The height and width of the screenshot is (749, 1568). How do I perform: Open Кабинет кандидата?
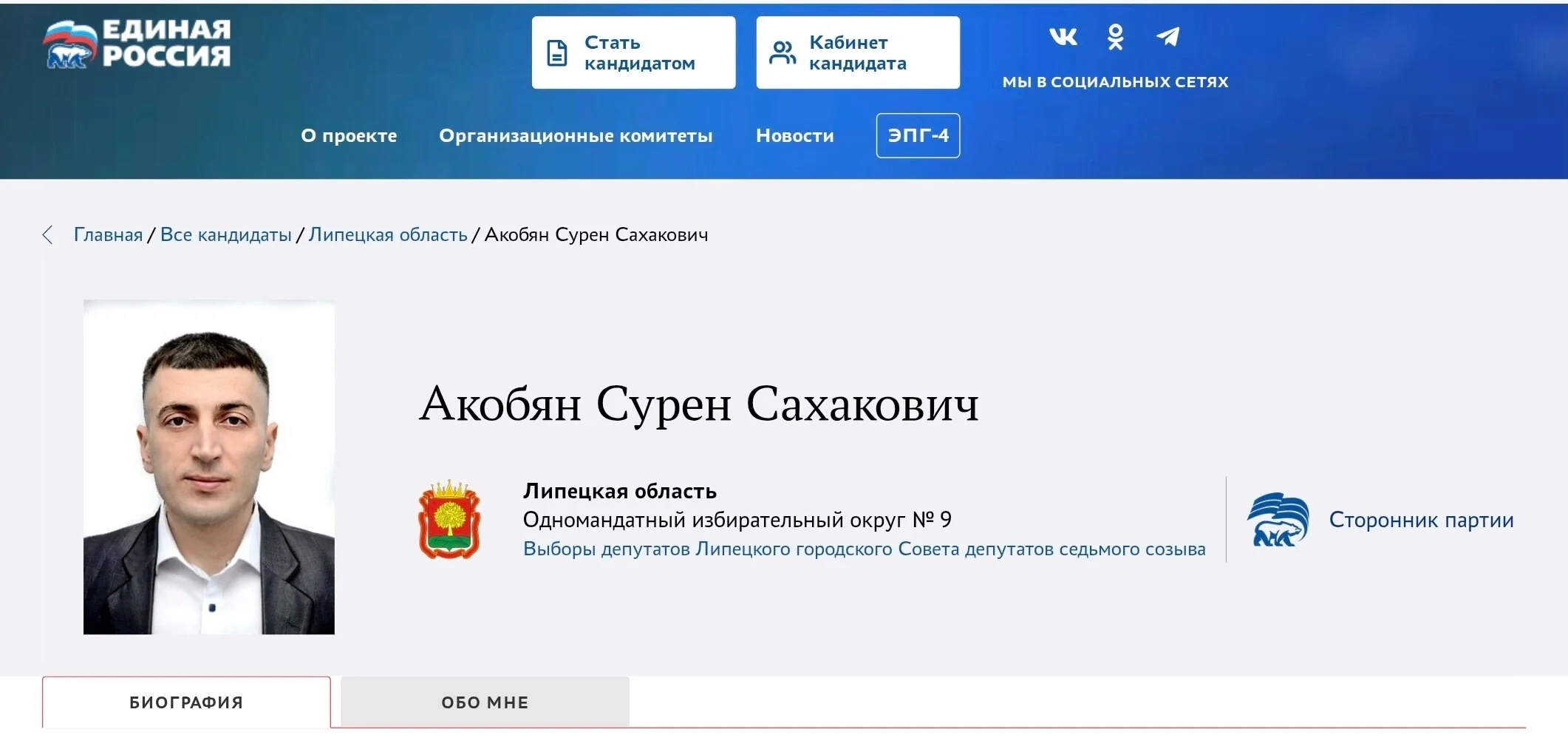tap(858, 52)
